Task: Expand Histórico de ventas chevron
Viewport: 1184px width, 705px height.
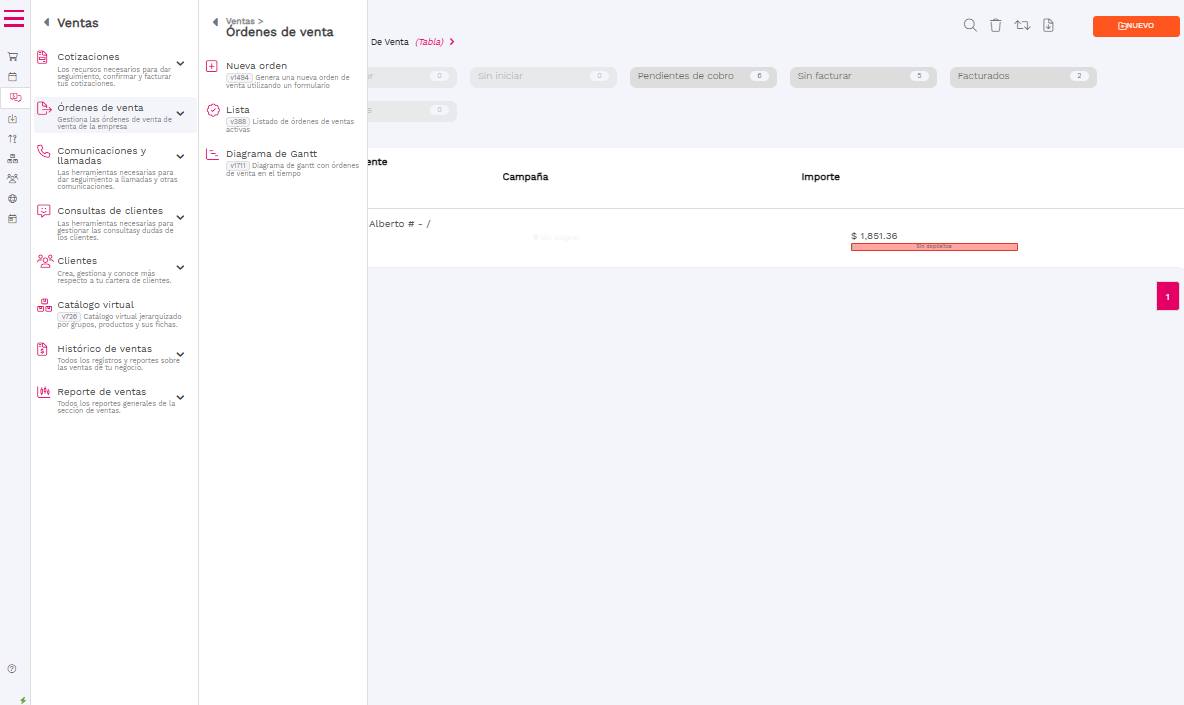Action: (x=180, y=354)
